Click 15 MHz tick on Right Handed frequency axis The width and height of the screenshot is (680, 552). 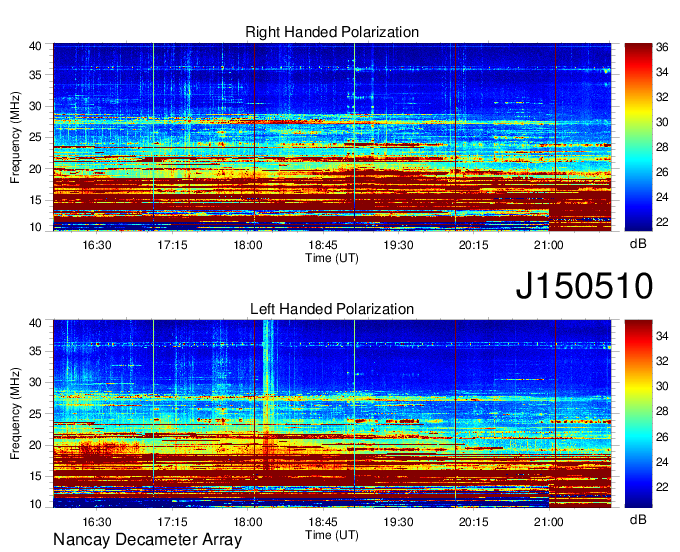click(35, 200)
